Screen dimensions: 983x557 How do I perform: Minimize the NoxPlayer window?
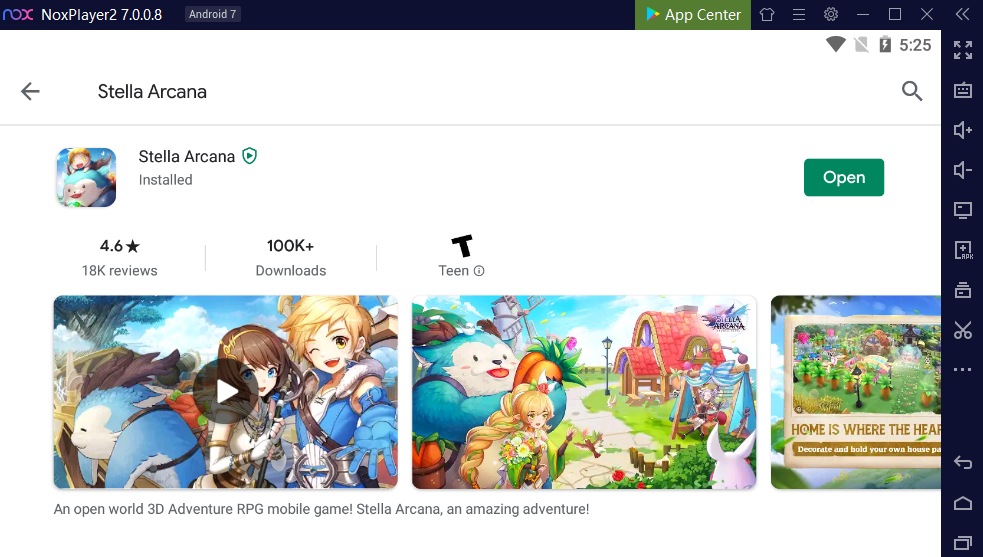coord(863,14)
